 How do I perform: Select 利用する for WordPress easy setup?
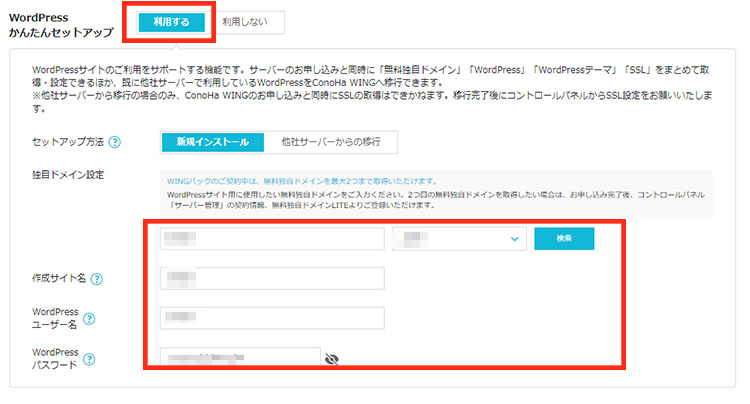pyautogui.click(x=171, y=22)
